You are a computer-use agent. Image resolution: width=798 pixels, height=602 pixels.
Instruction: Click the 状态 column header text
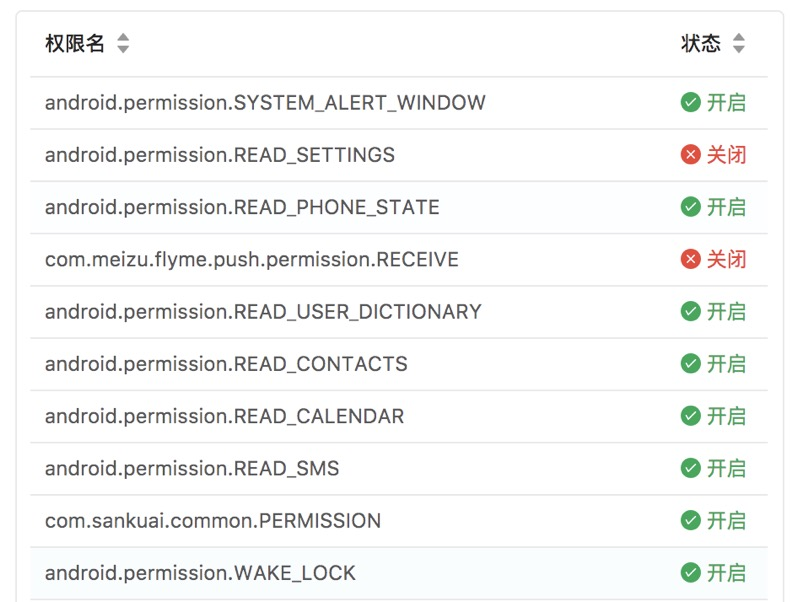pyautogui.click(x=700, y=44)
